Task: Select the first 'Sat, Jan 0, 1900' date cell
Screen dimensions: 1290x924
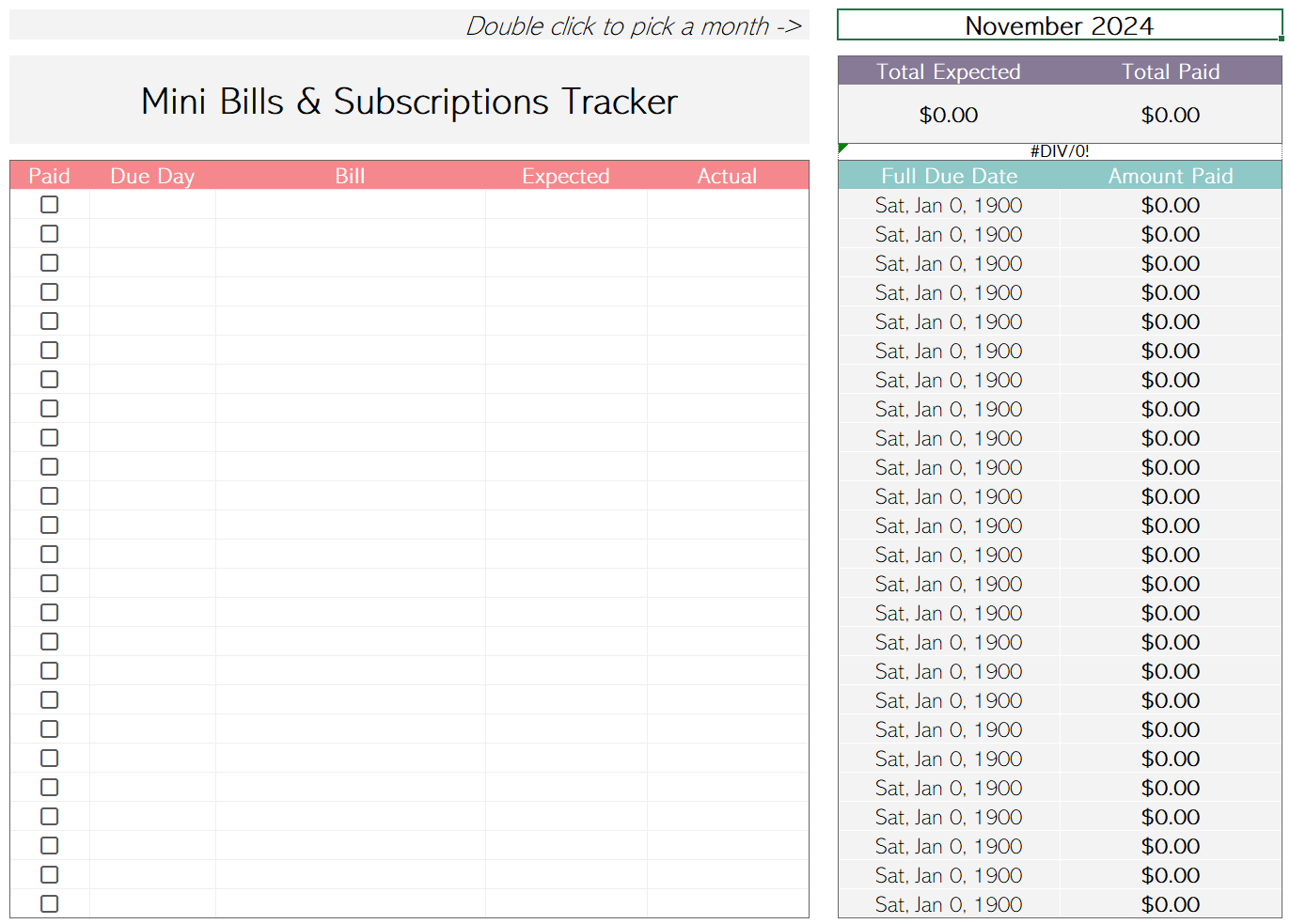Action: pyautogui.click(x=949, y=205)
